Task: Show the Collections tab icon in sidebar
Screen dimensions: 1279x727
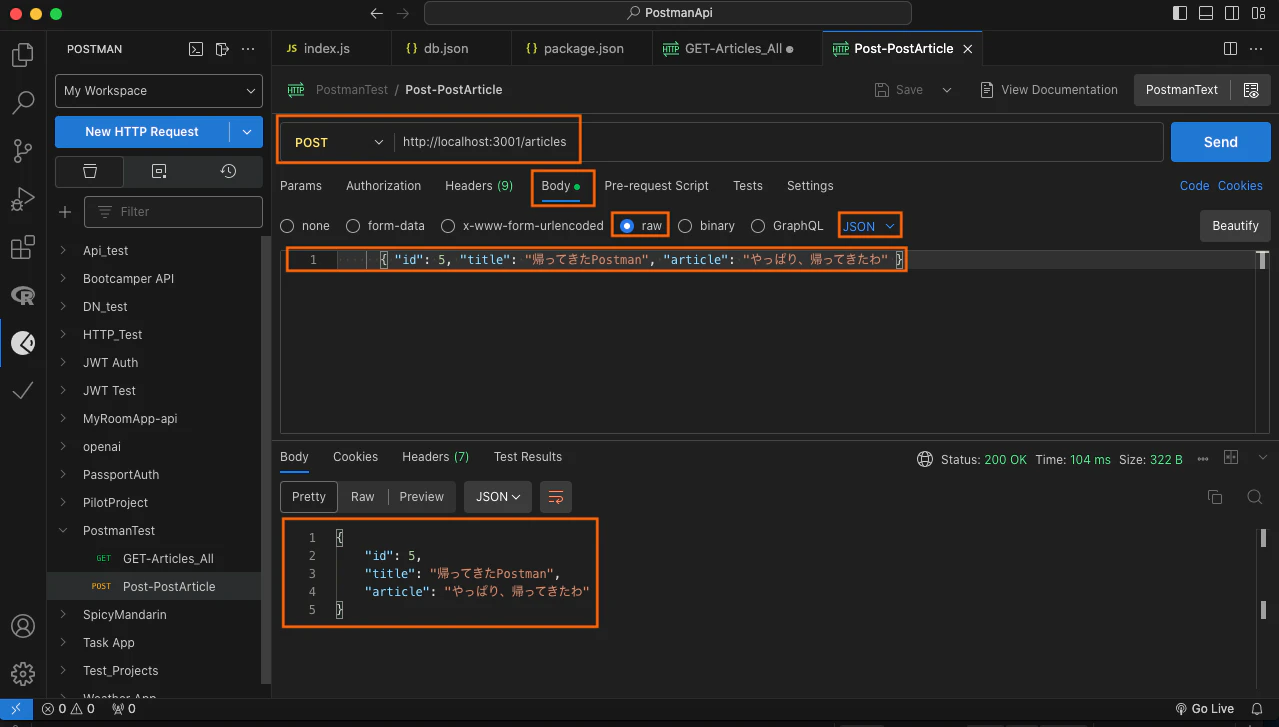Action: [x=90, y=171]
